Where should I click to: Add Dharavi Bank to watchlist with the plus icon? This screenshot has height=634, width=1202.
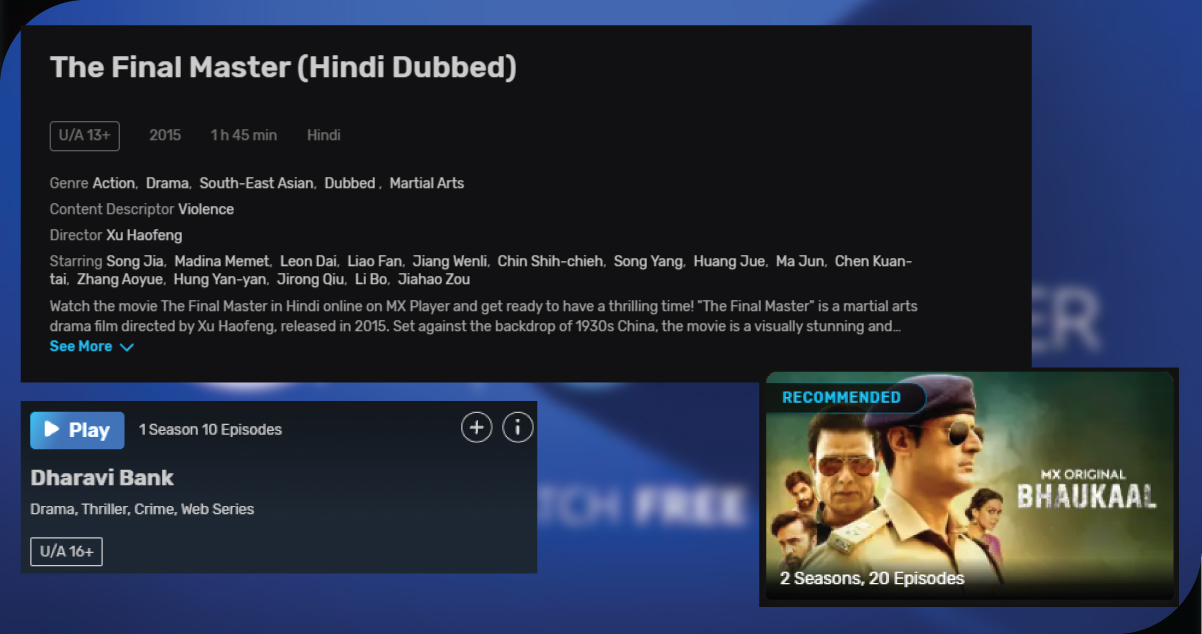click(x=476, y=428)
